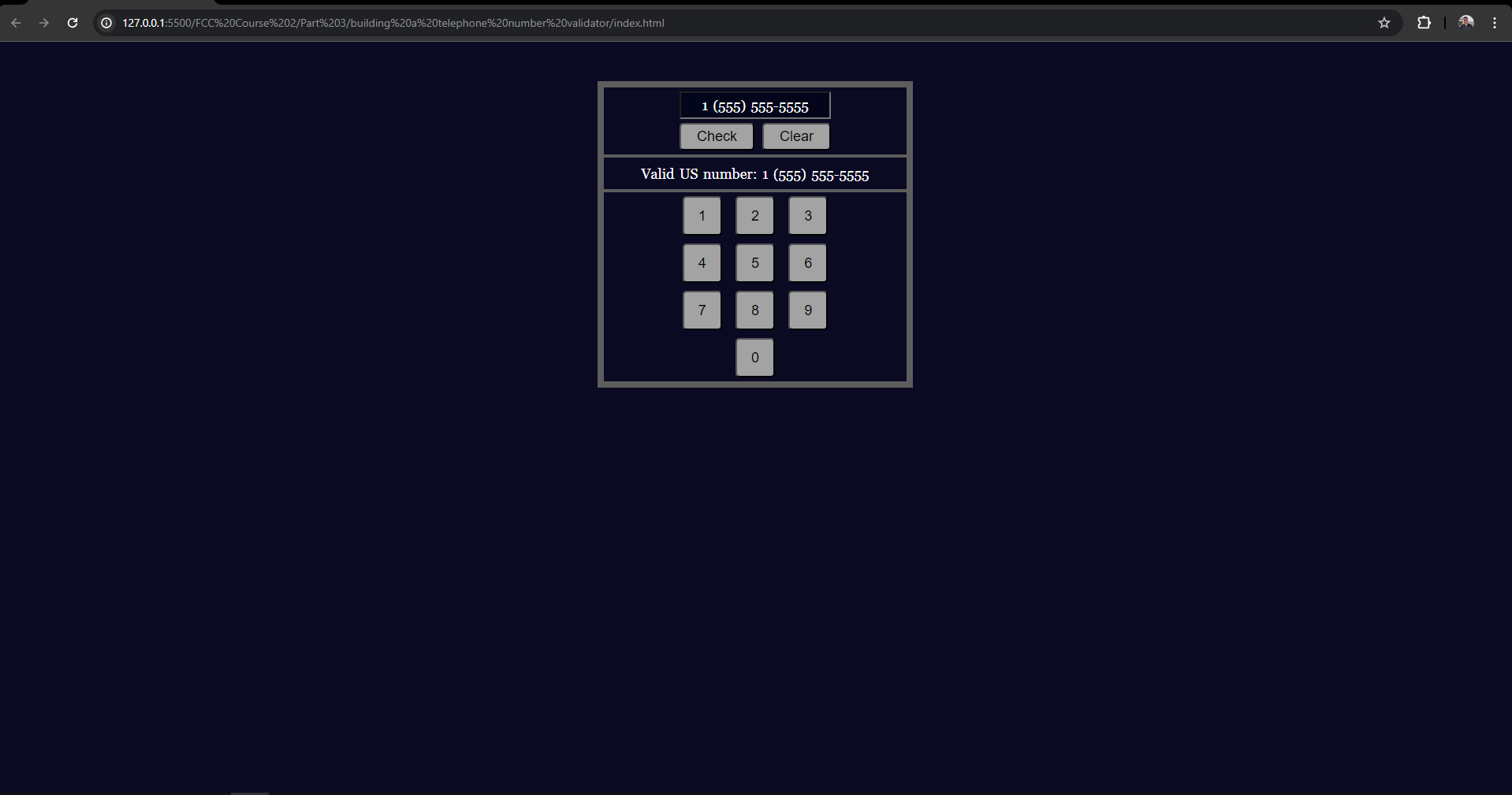Tap keypad digit 2
1512x795 pixels.
pos(754,216)
